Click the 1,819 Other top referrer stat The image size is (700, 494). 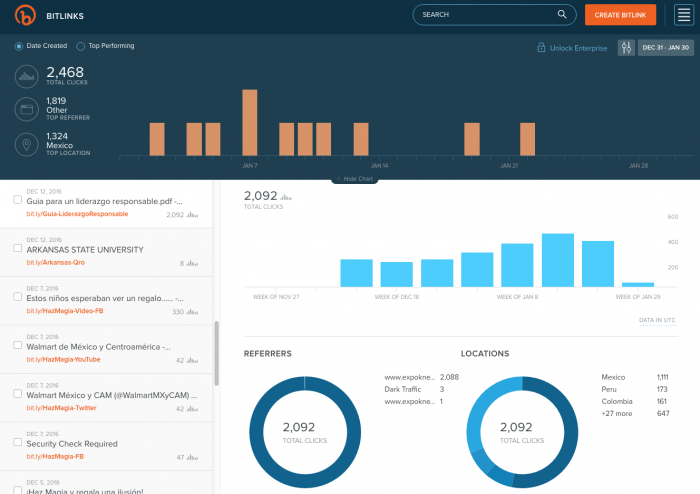point(68,108)
